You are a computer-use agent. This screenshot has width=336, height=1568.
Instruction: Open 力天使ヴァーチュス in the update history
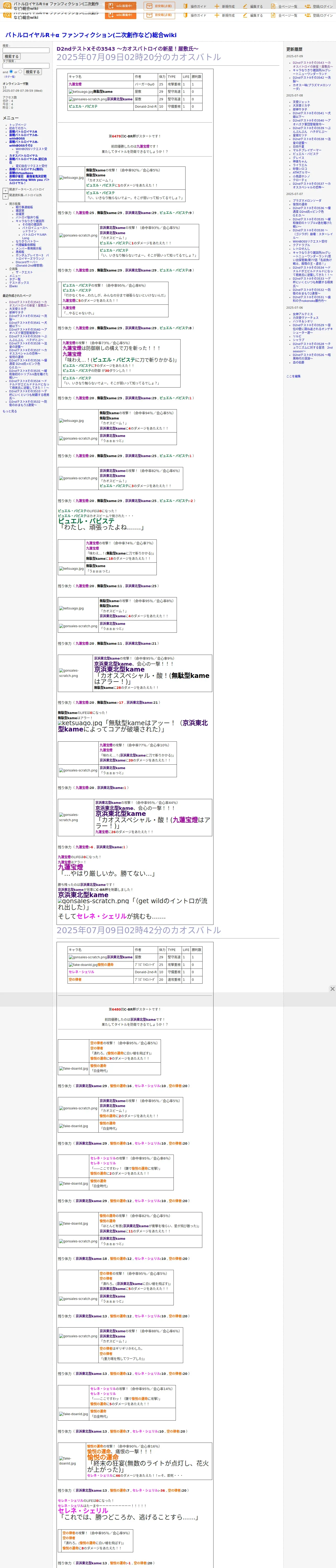tap(305, 318)
